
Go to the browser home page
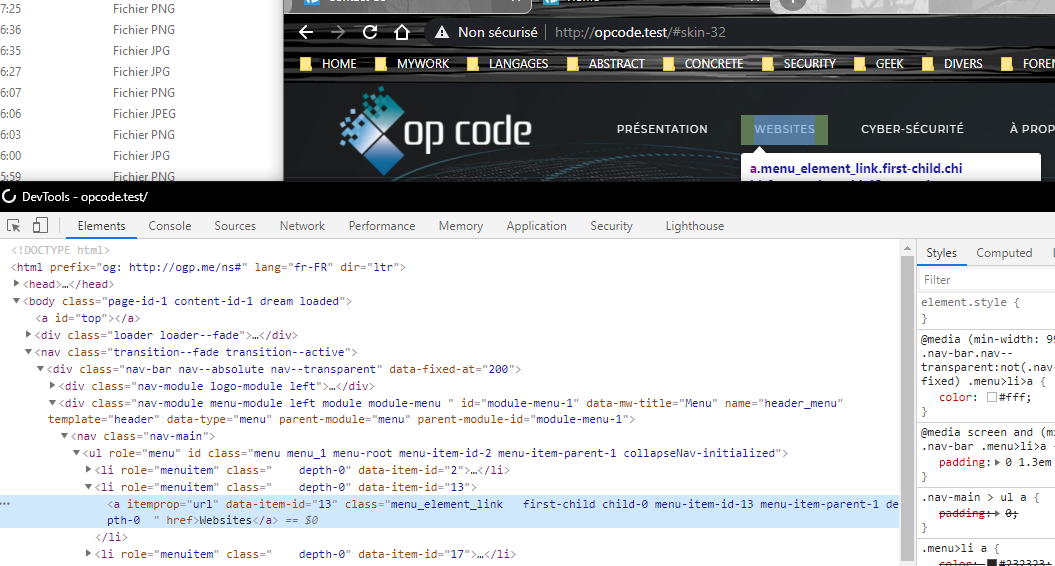tap(402, 32)
